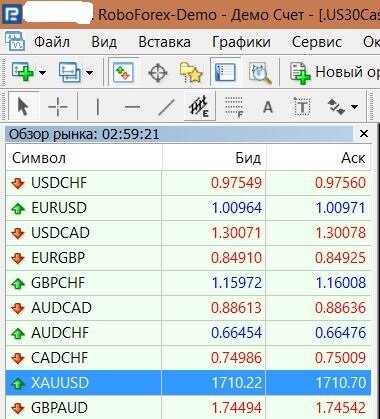Click the Аск column header
Viewport: 380px width, 419px height.
click(x=319, y=158)
